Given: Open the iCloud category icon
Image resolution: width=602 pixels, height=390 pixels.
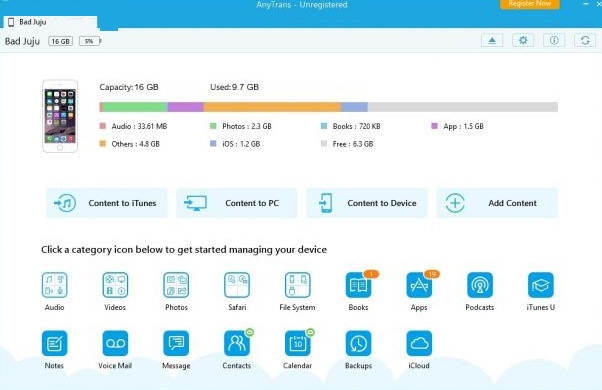Looking at the screenshot, I should click(x=419, y=343).
